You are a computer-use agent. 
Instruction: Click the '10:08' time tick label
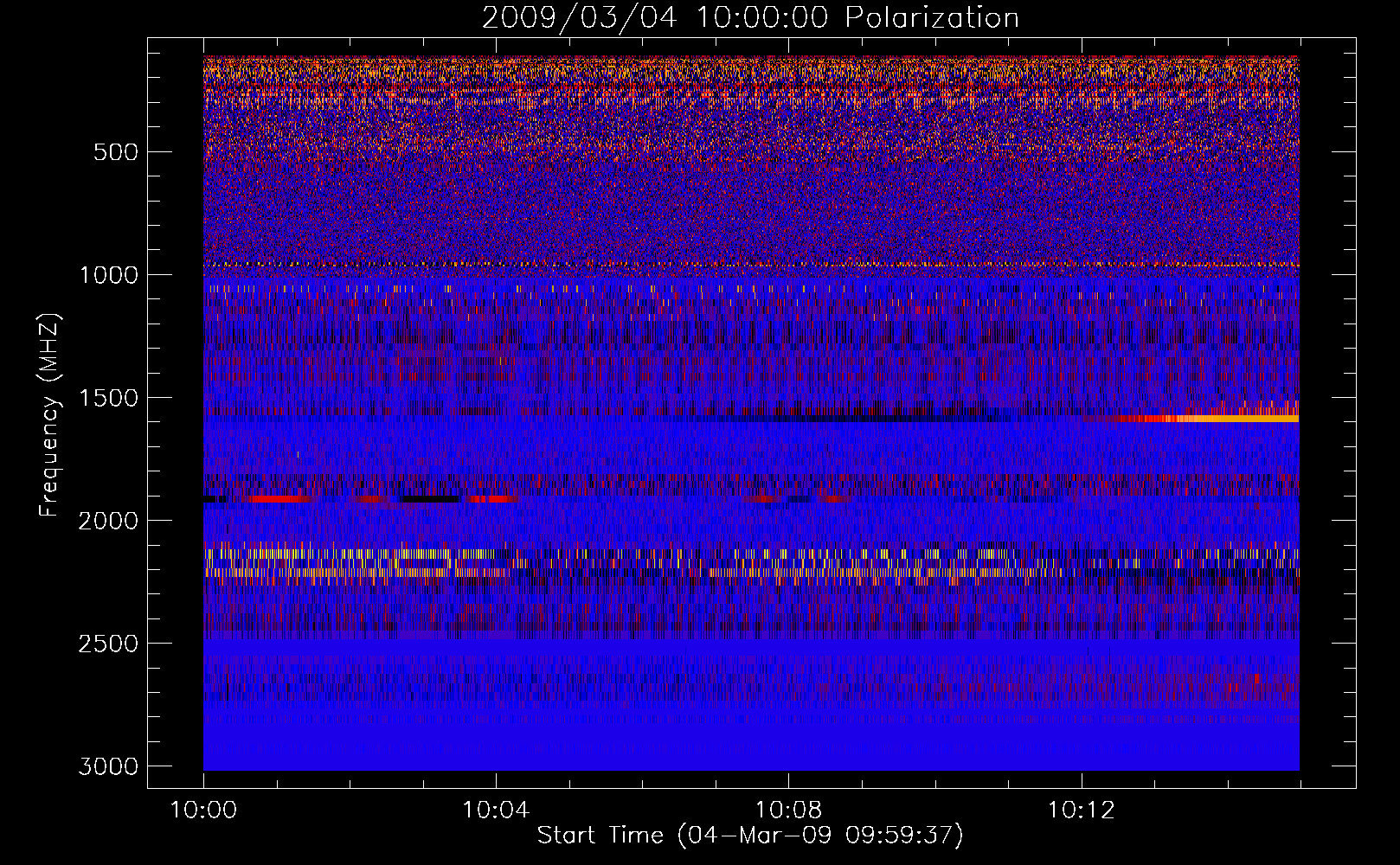point(788,811)
